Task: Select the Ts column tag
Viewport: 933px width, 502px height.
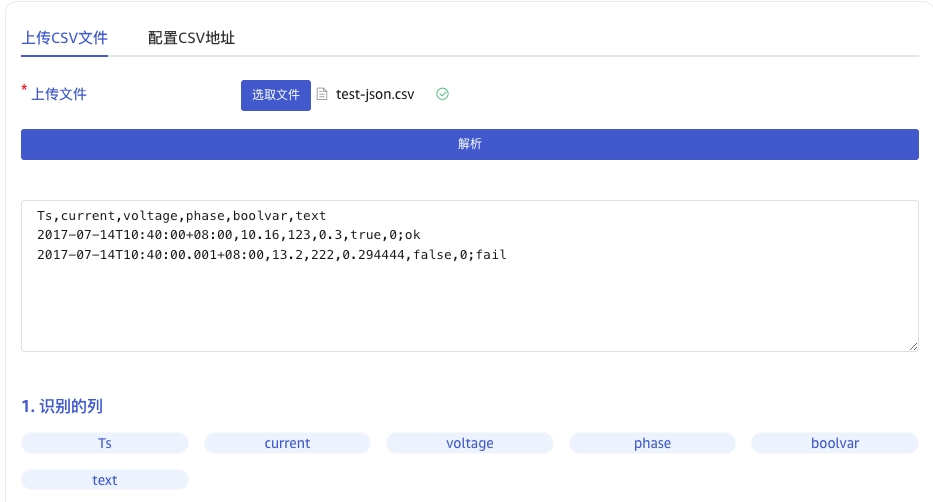Action: pyautogui.click(x=105, y=443)
